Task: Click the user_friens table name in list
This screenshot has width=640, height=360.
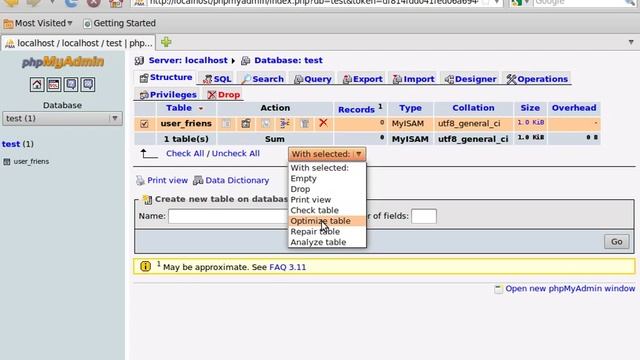Action: click(186, 123)
